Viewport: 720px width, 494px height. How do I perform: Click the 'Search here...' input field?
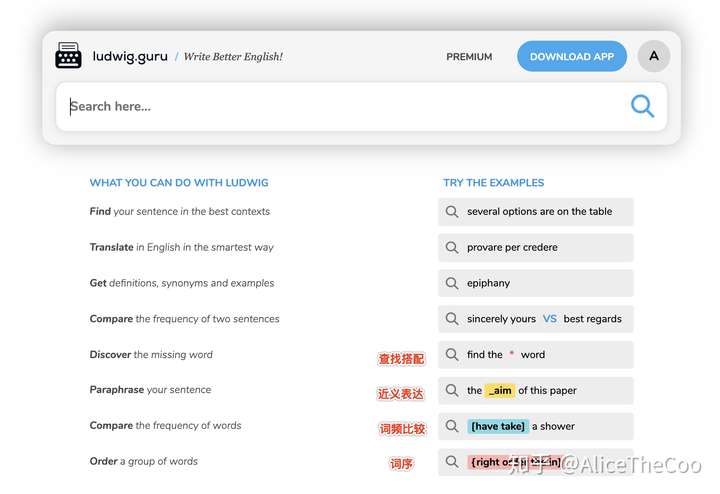coord(361,107)
